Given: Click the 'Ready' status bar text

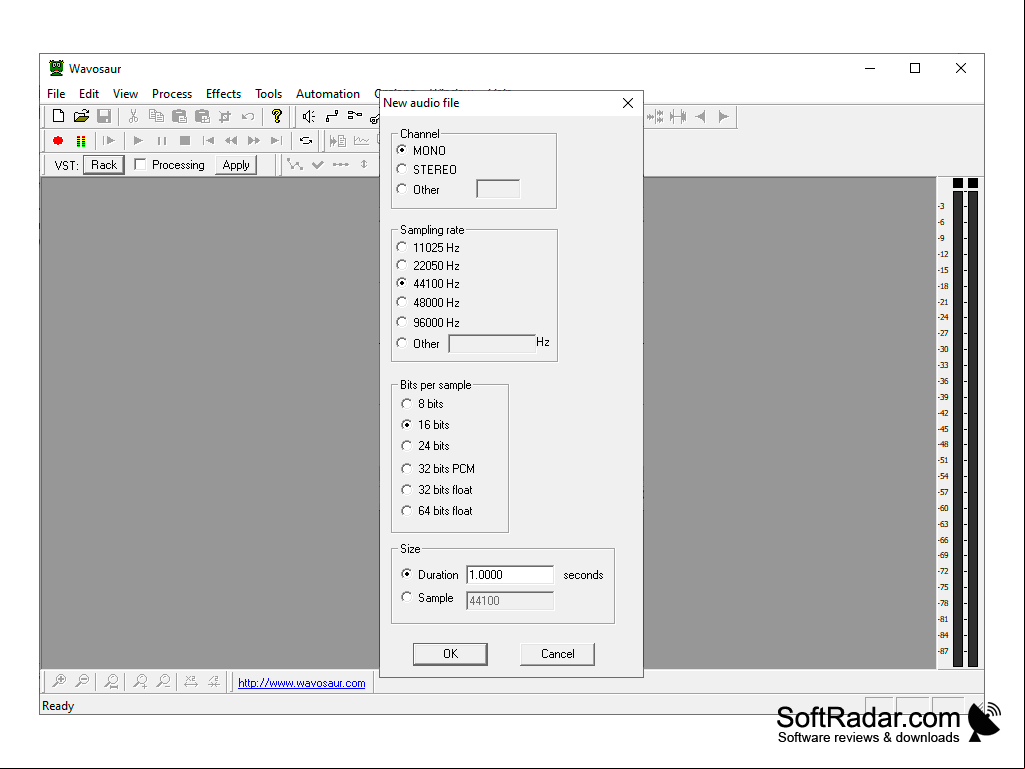Looking at the screenshot, I should click(58, 706).
